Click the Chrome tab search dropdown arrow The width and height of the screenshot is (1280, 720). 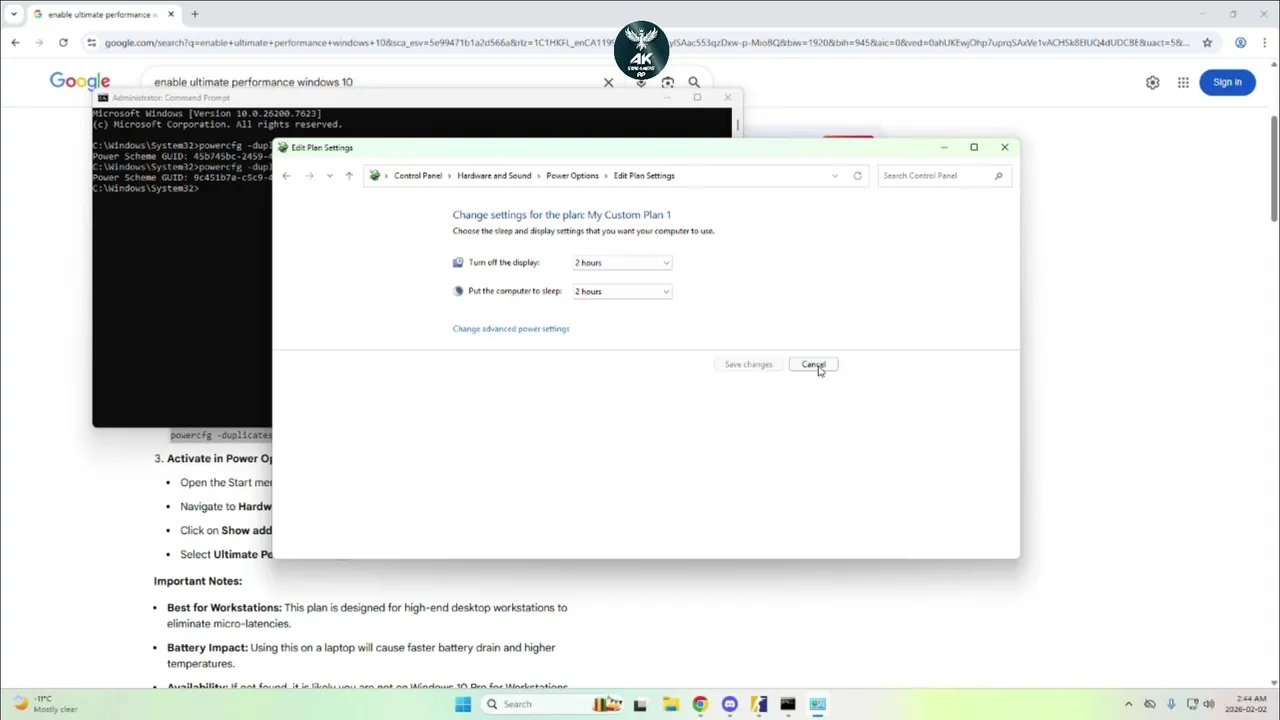(x=13, y=14)
